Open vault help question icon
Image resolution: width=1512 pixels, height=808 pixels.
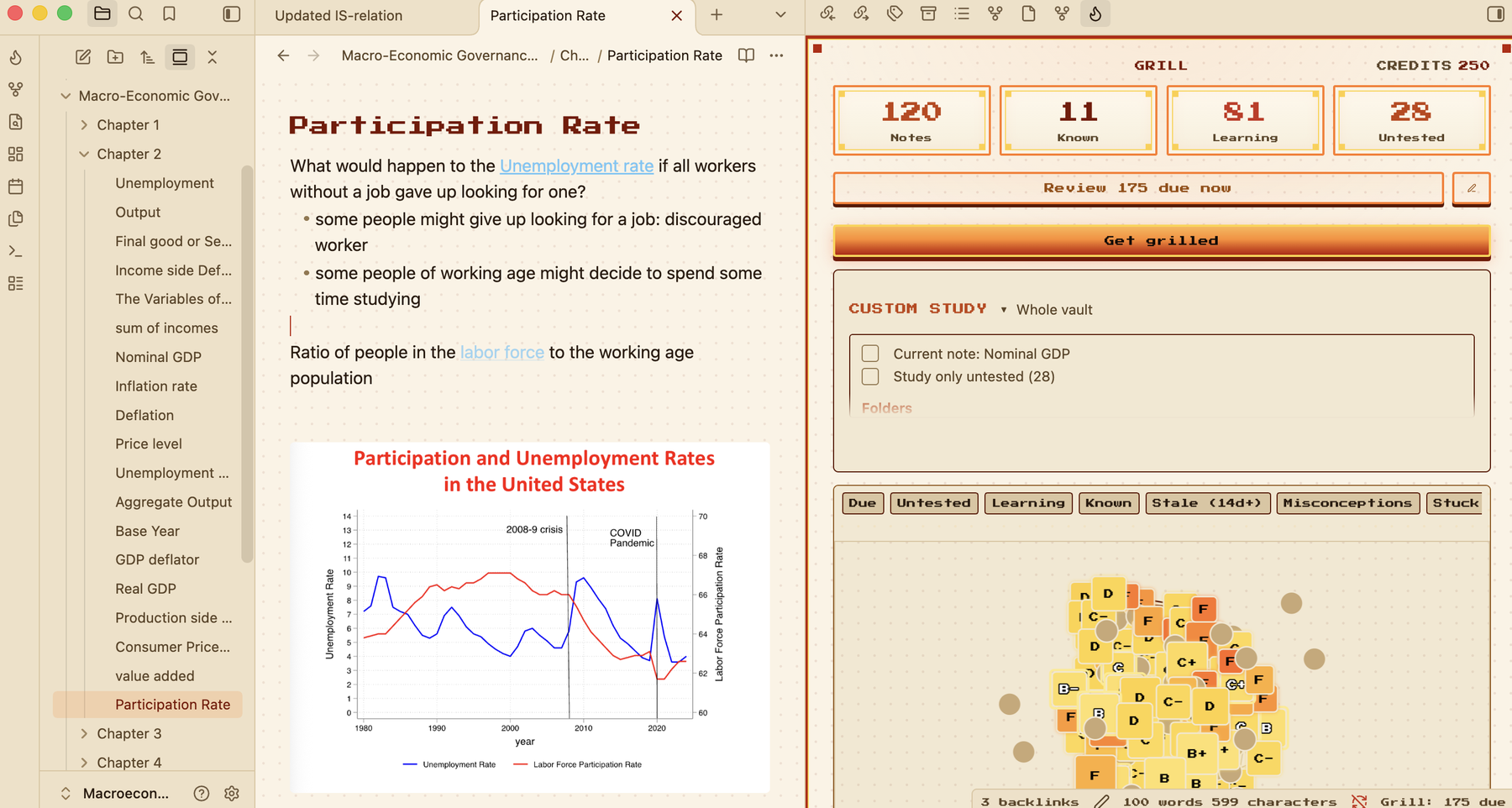202,793
